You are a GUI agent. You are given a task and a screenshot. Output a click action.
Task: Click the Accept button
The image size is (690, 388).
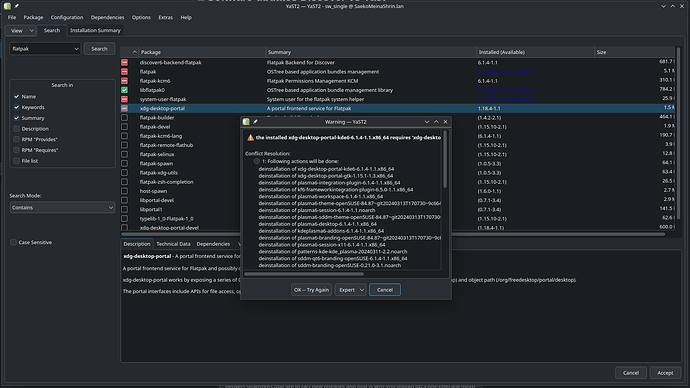665,373
